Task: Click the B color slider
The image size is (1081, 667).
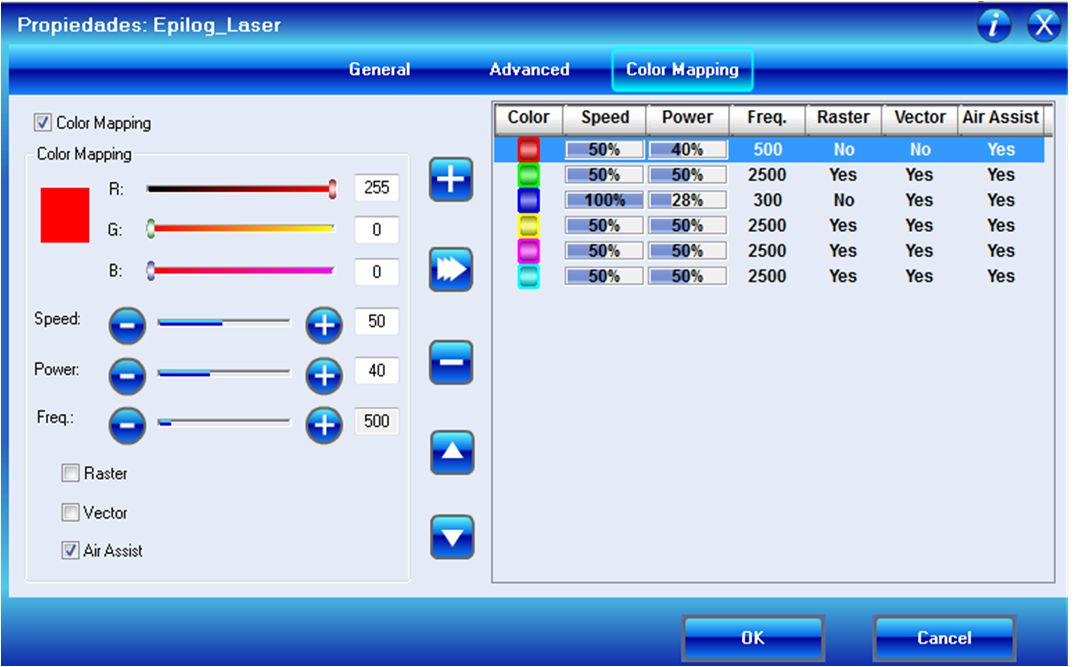Action: click(241, 270)
